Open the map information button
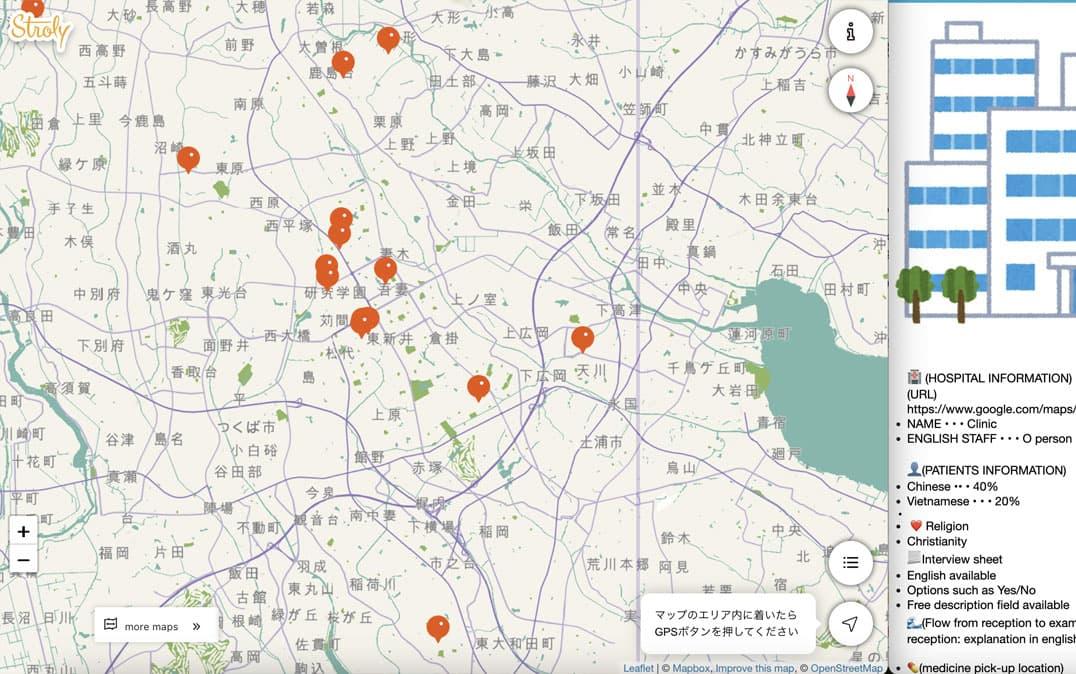The image size is (1076, 674). [850, 32]
